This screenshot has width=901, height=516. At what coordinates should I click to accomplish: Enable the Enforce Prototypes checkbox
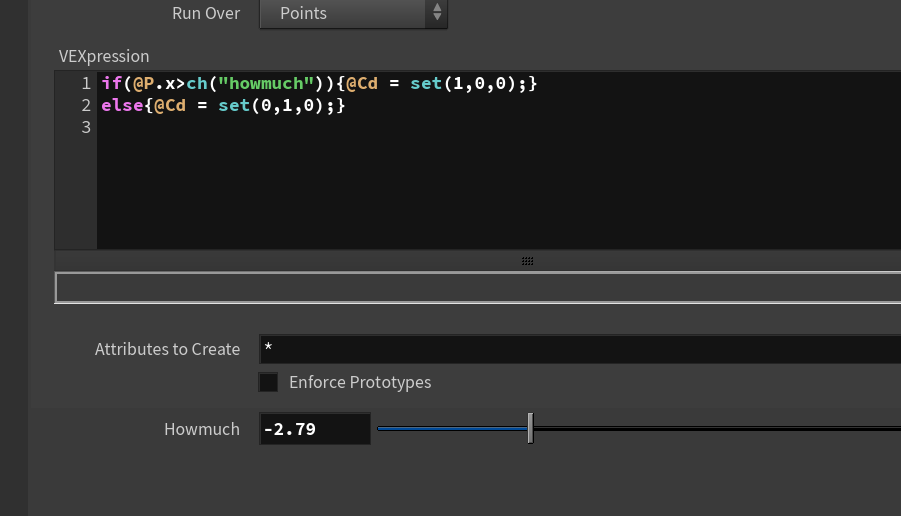point(268,382)
